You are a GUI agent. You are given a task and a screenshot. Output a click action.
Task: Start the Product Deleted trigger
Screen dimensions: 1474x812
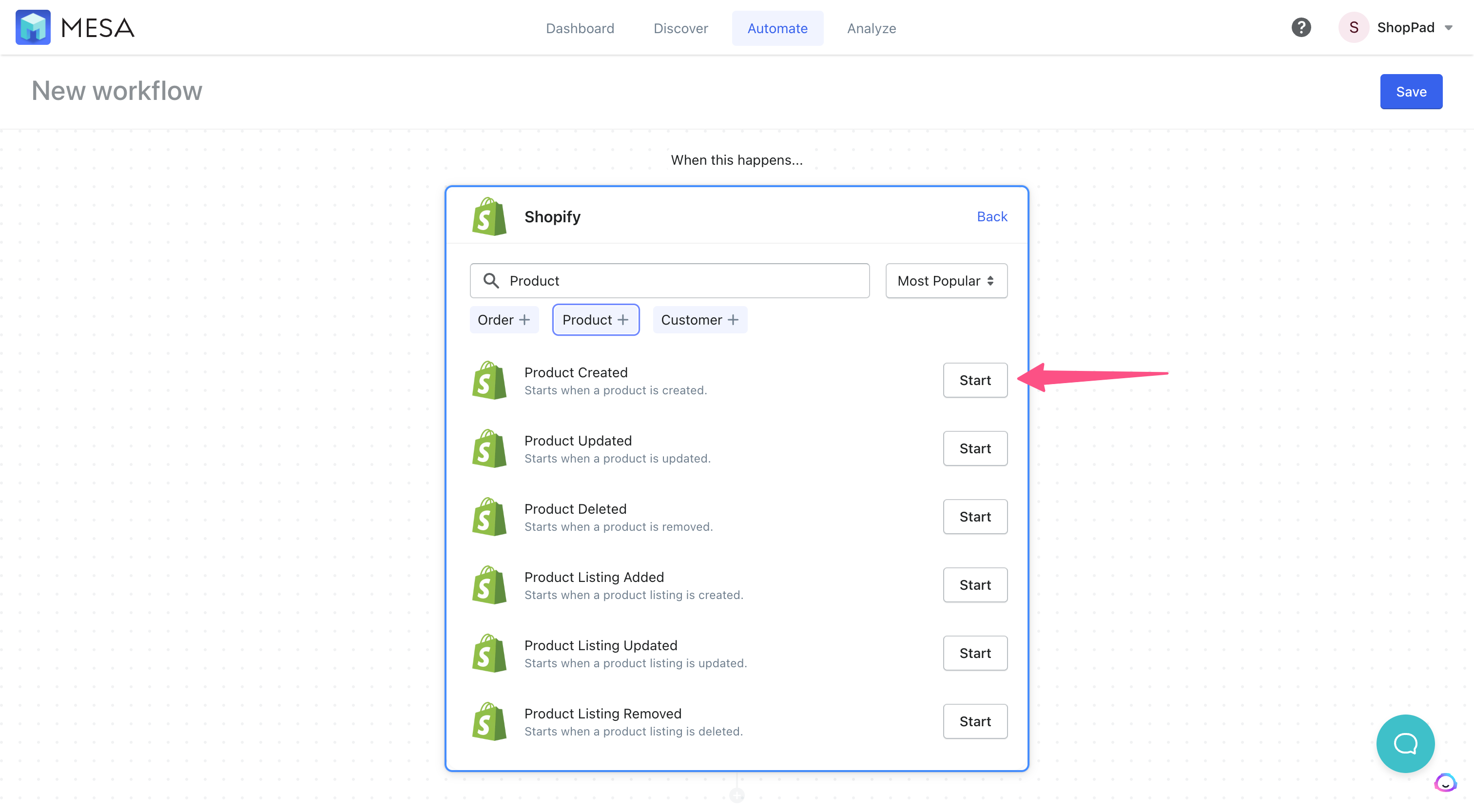pos(974,516)
